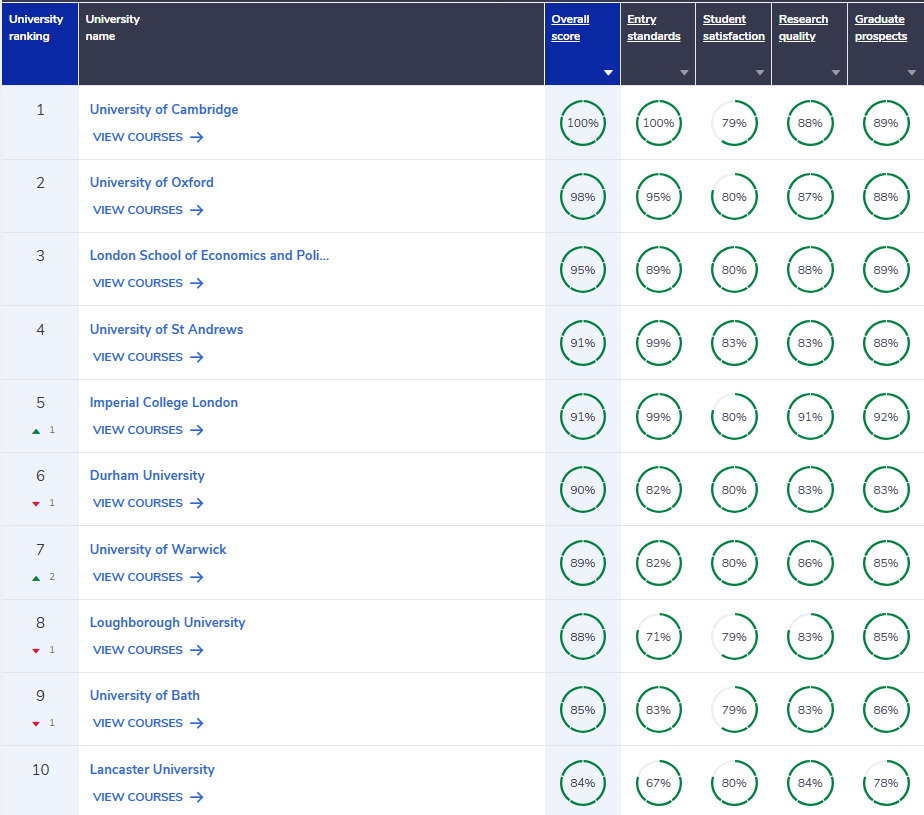924x815 pixels.
Task: View courses for London School of Economics
Action: pyautogui.click(x=148, y=283)
